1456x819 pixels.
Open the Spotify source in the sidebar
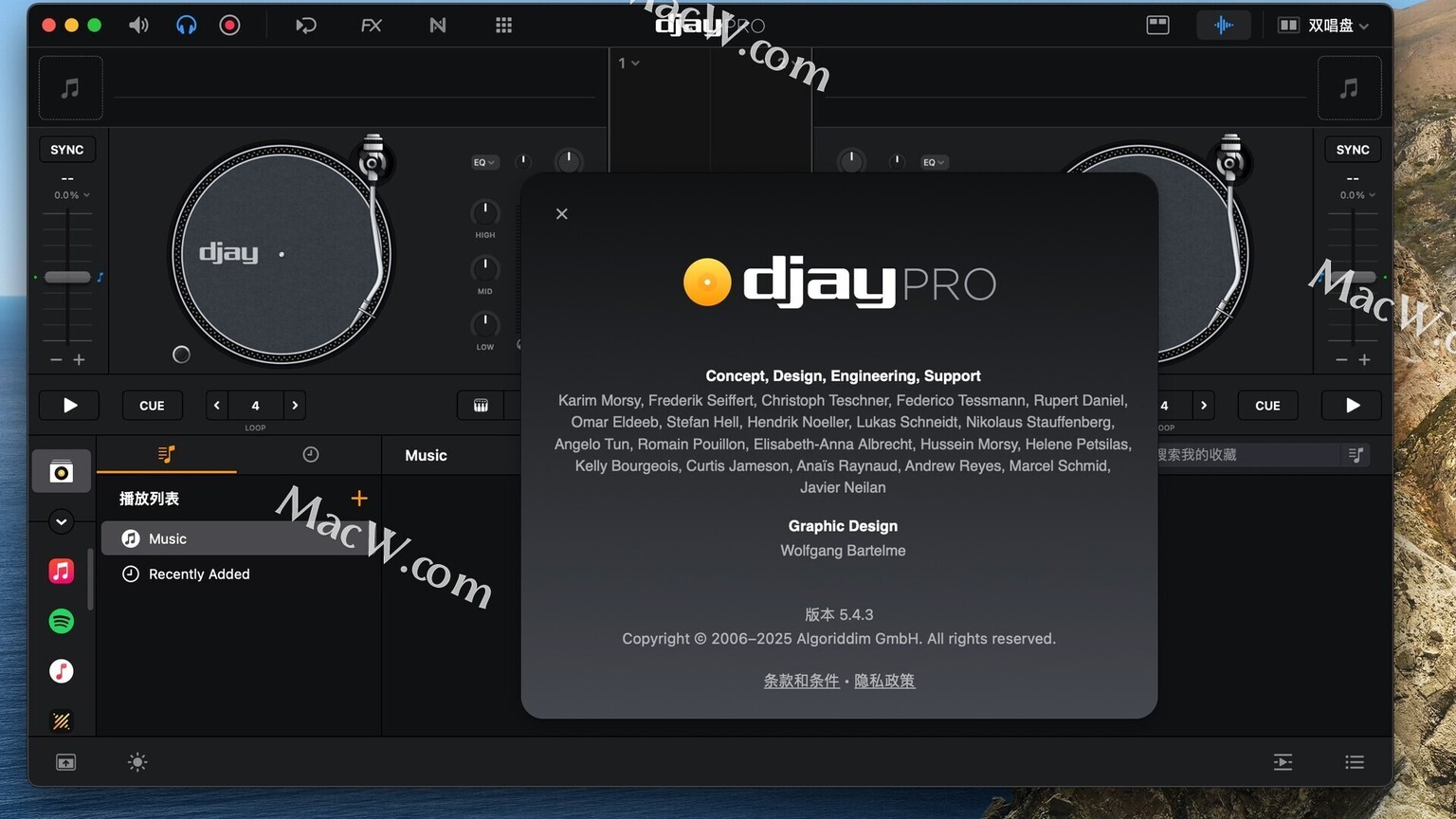tap(62, 621)
